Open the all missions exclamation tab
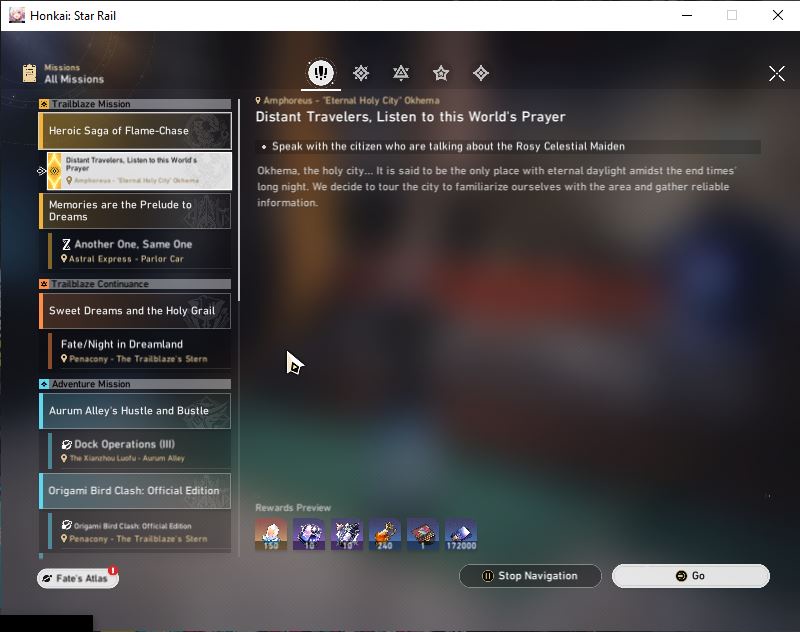The image size is (800, 632). [x=320, y=73]
